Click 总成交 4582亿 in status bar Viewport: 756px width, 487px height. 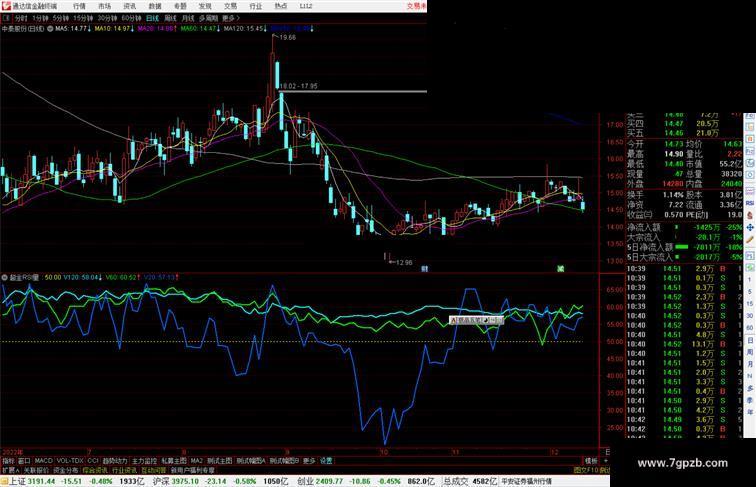(470, 481)
